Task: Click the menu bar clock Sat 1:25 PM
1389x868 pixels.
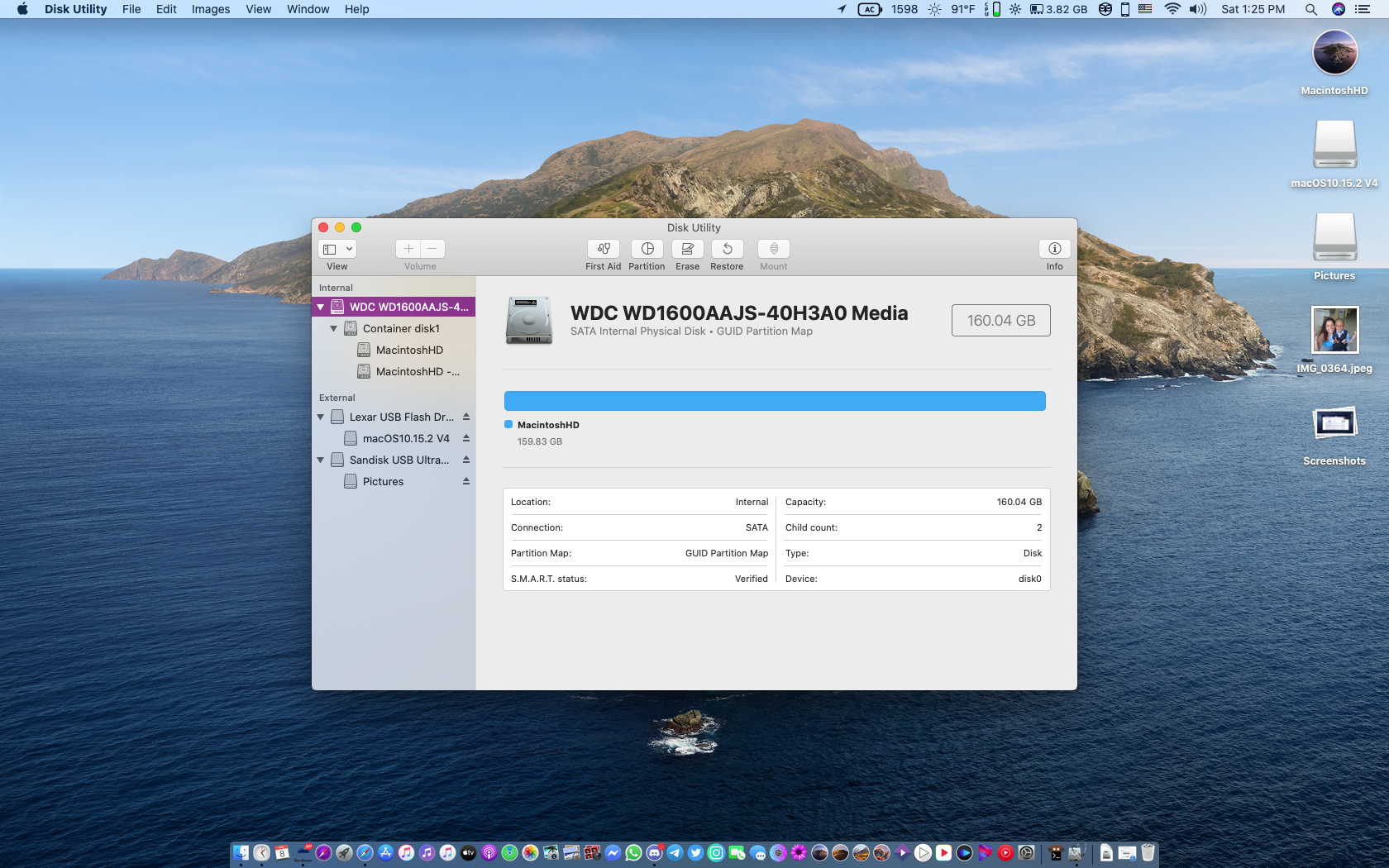Action: click(x=1253, y=9)
